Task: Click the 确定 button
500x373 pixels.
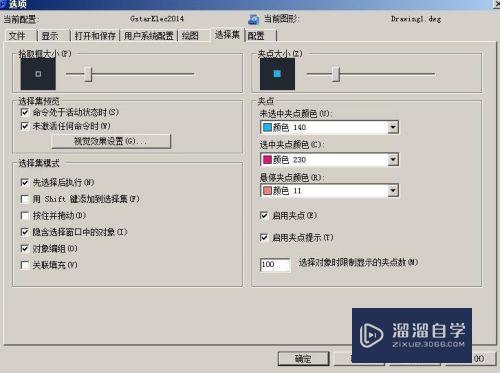Action: point(303,359)
